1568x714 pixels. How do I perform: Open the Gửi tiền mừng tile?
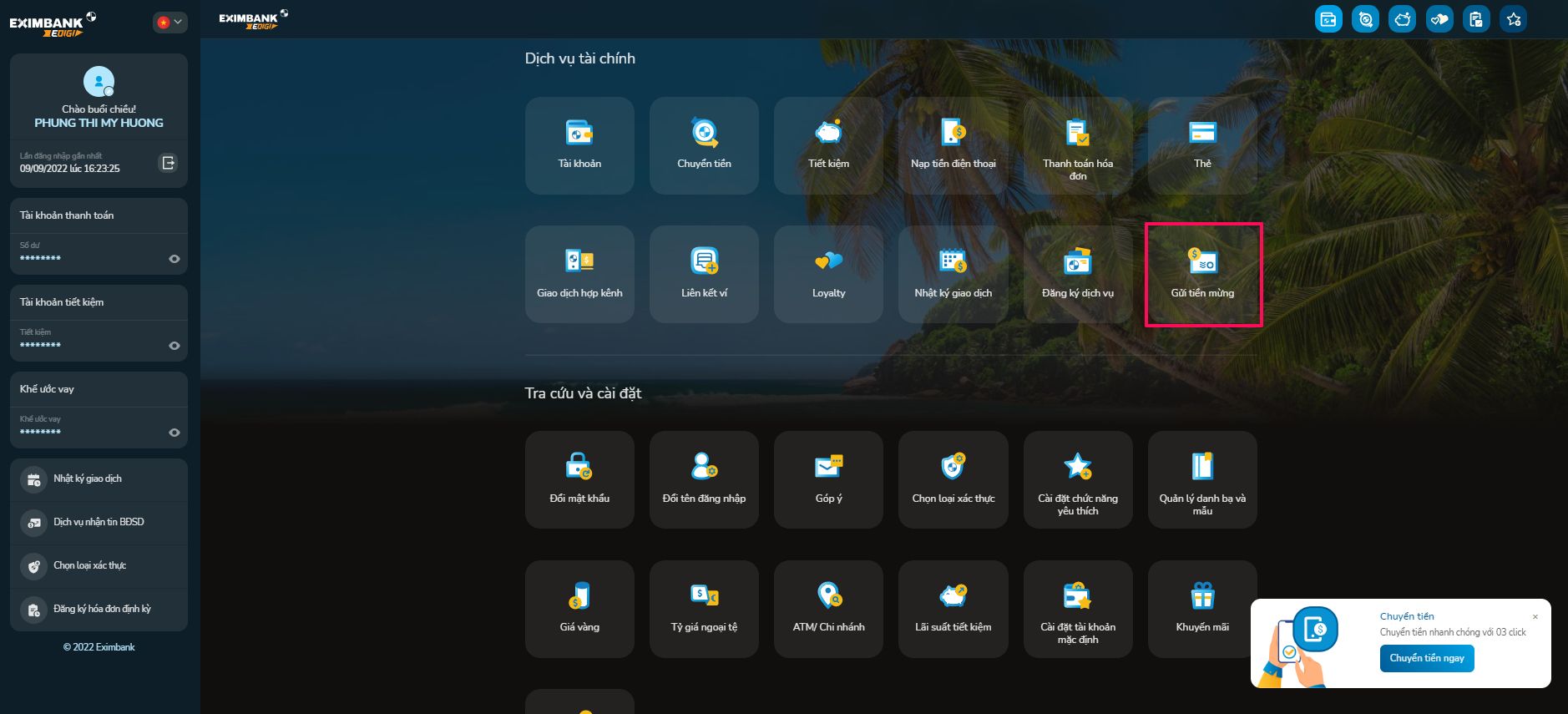(x=1202, y=274)
